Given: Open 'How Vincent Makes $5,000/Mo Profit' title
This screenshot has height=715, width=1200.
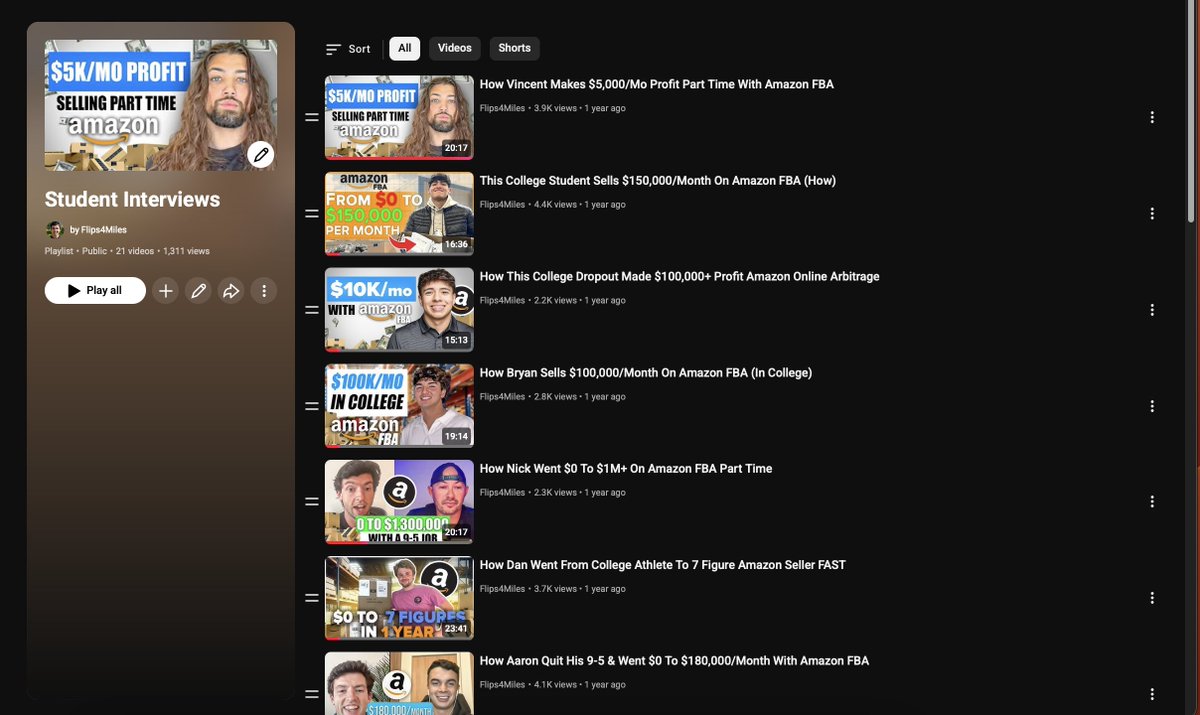Looking at the screenshot, I should pyautogui.click(x=656, y=85).
